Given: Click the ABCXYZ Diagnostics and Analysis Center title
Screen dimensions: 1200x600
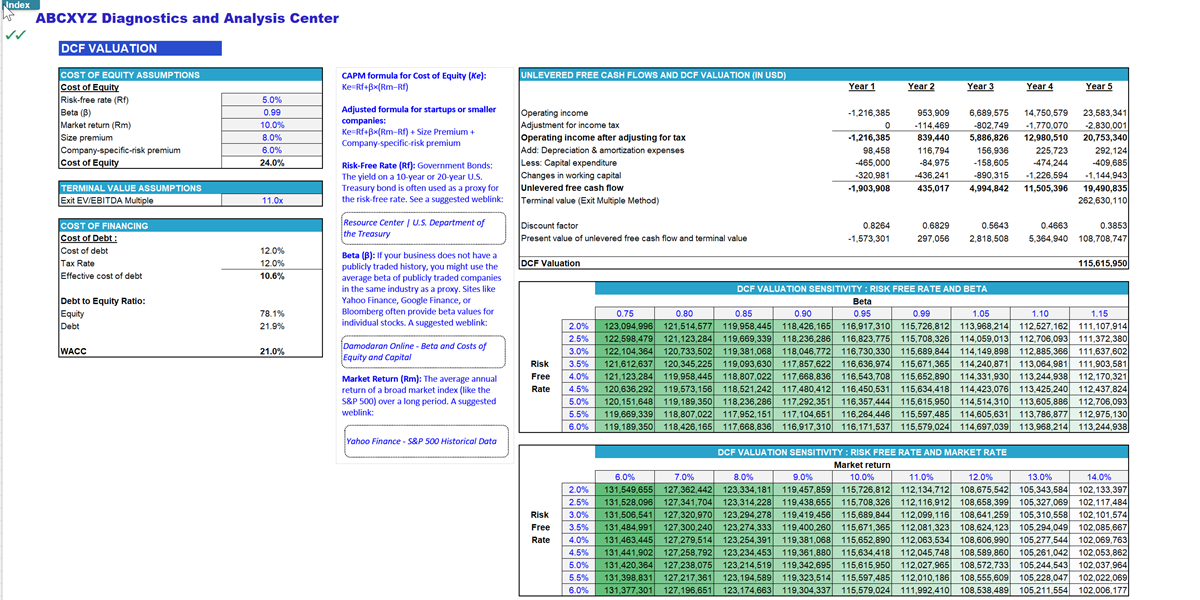Looking at the screenshot, I should tap(187, 18).
